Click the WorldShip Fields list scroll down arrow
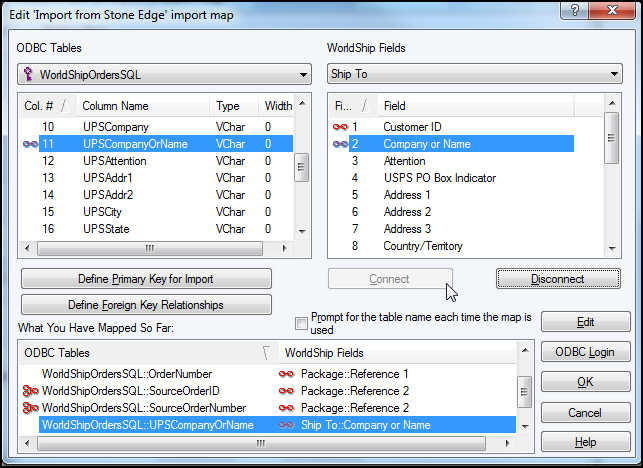Image resolution: width=643 pixels, height=468 pixels. click(x=612, y=248)
